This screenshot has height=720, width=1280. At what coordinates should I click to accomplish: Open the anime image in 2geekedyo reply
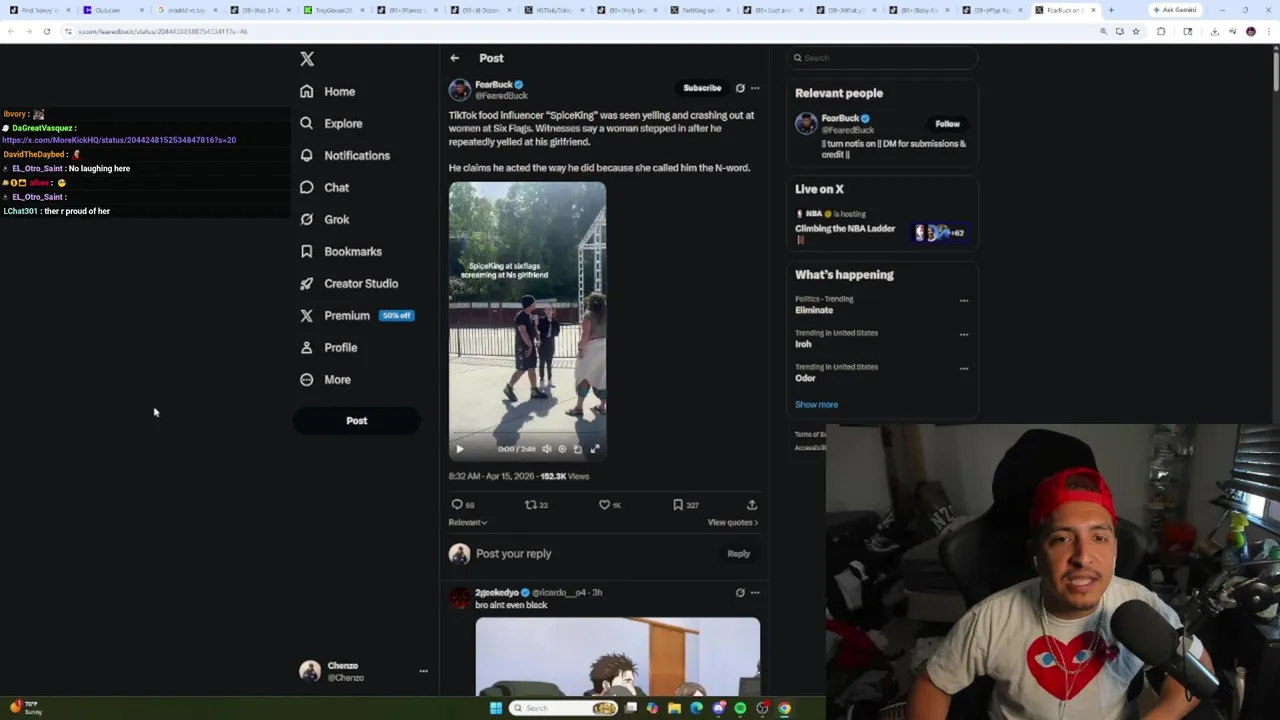pyautogui.click(x=617, y=656)
